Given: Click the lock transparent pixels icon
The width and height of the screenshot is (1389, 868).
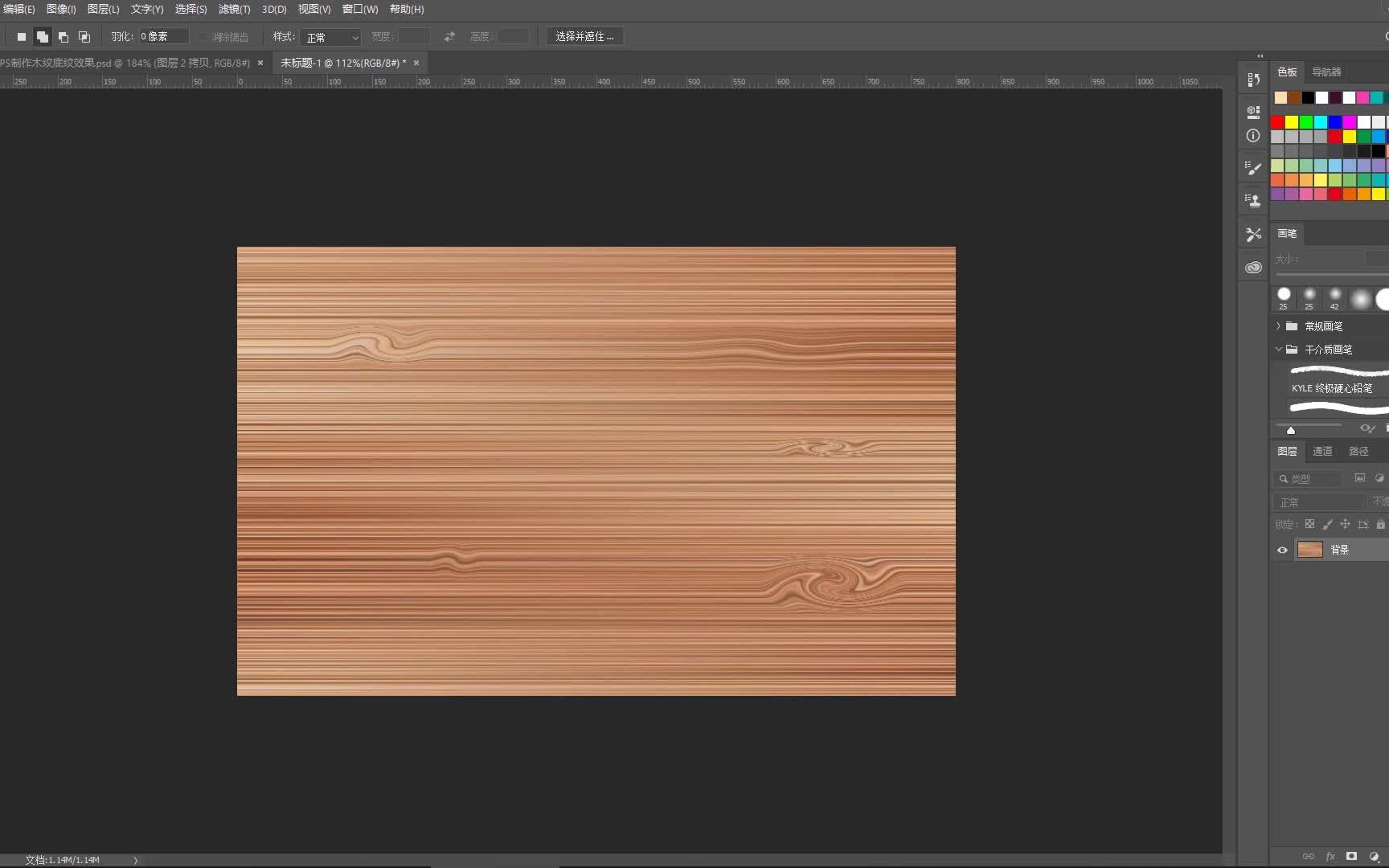Looking at the screenshot, I should point(1309,524).
